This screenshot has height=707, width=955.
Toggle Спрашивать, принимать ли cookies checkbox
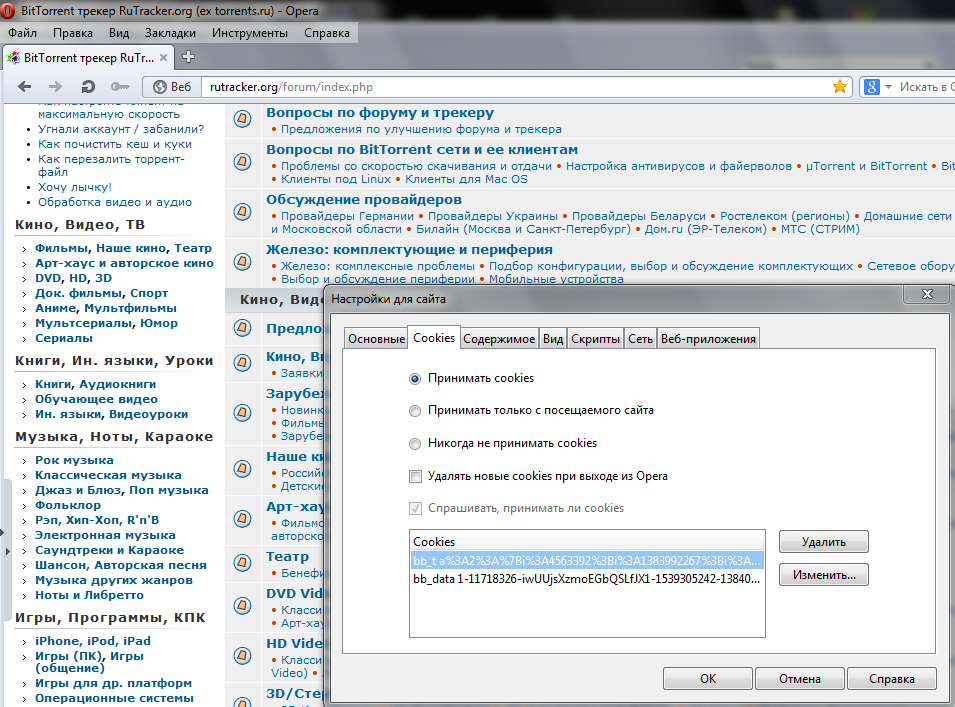click(x=415, y=508)
